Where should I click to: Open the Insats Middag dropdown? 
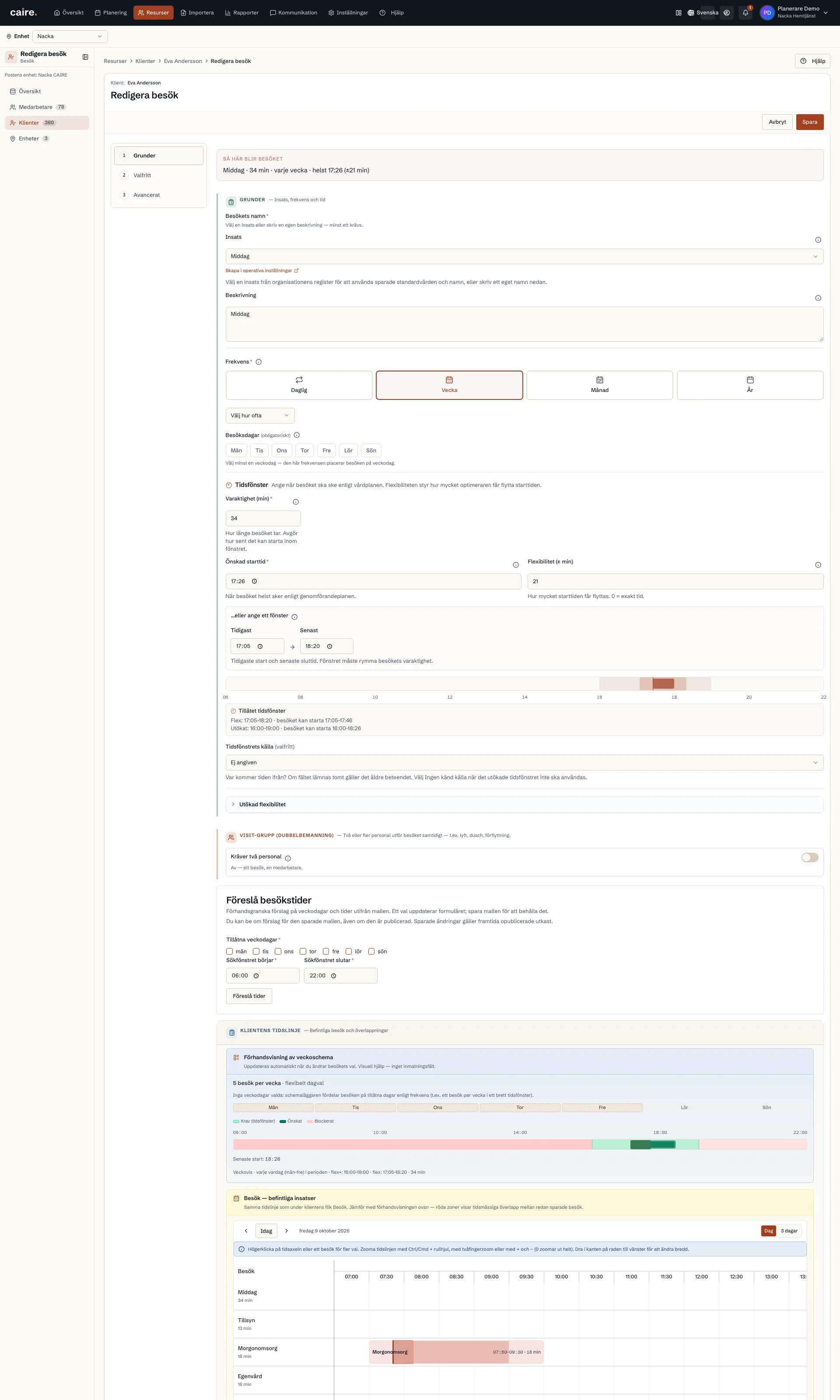[524, 256]
